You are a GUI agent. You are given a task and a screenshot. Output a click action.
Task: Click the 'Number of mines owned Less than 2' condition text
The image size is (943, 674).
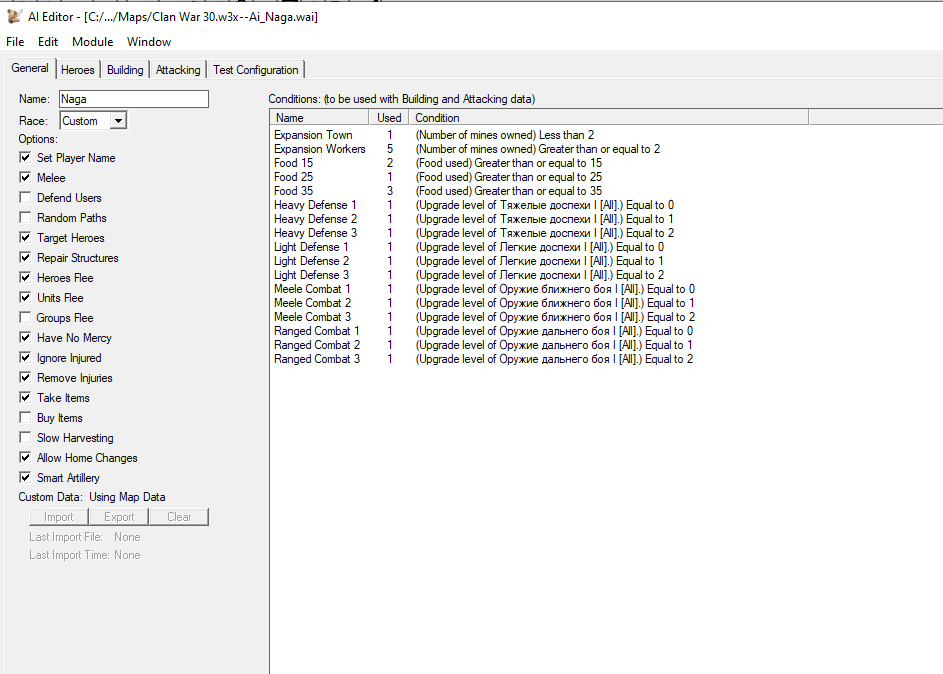(505, 135)
